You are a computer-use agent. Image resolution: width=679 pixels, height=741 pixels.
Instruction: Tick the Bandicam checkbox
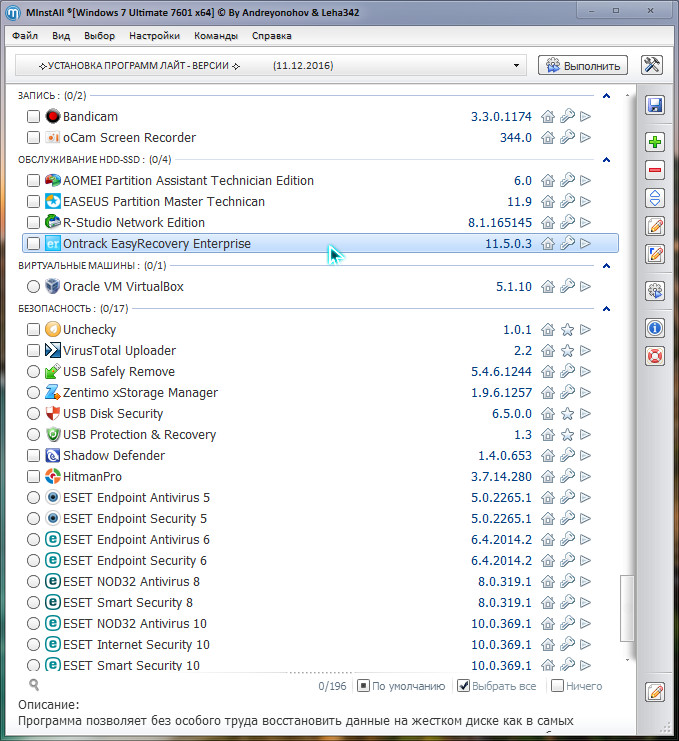33,116
